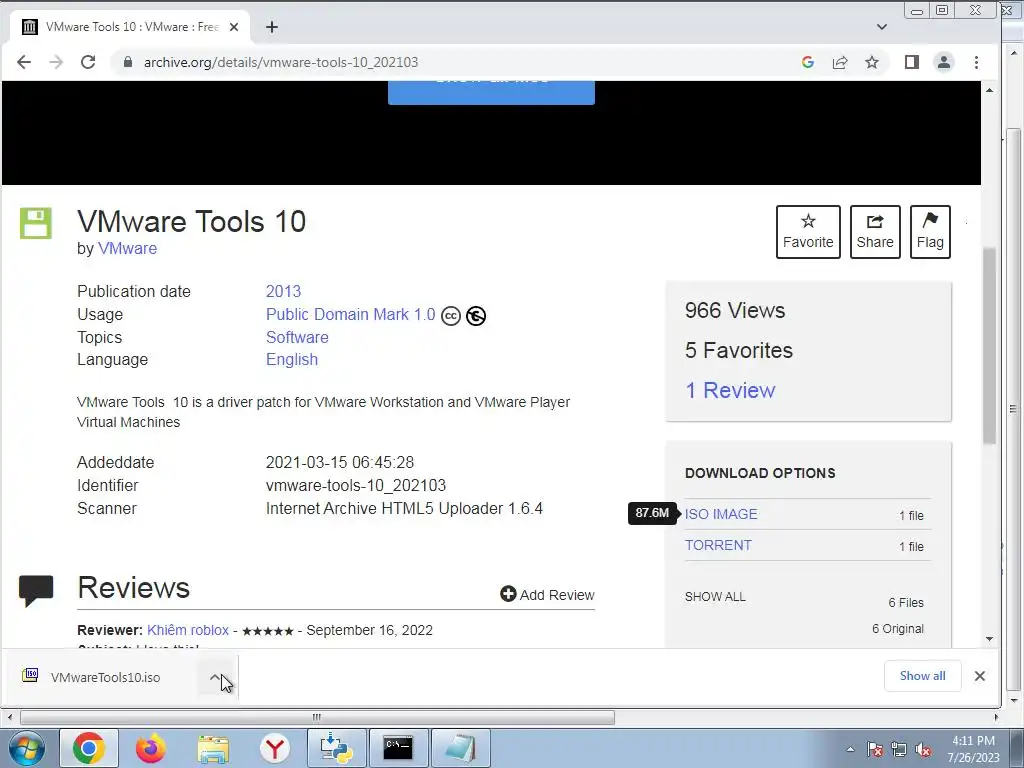Click the Chrome taskbar icon
Image resolution: width=1024 pixels, height=768 pixels.
(89, 748)
